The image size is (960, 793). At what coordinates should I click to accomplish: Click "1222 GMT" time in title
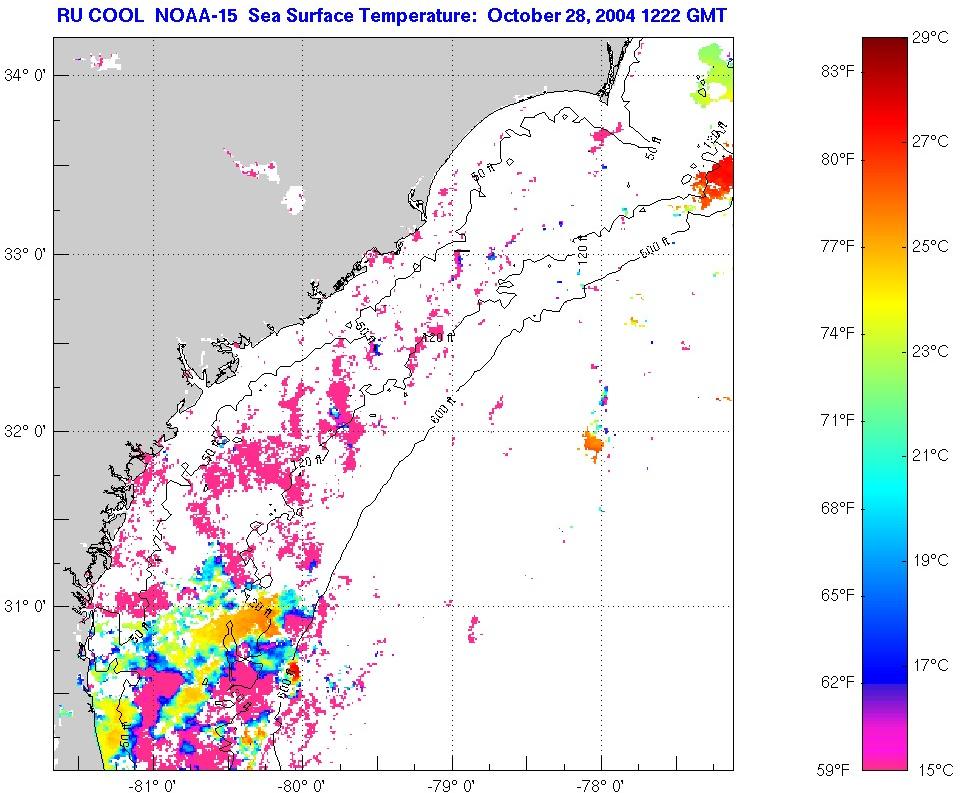tap(684, 15)
